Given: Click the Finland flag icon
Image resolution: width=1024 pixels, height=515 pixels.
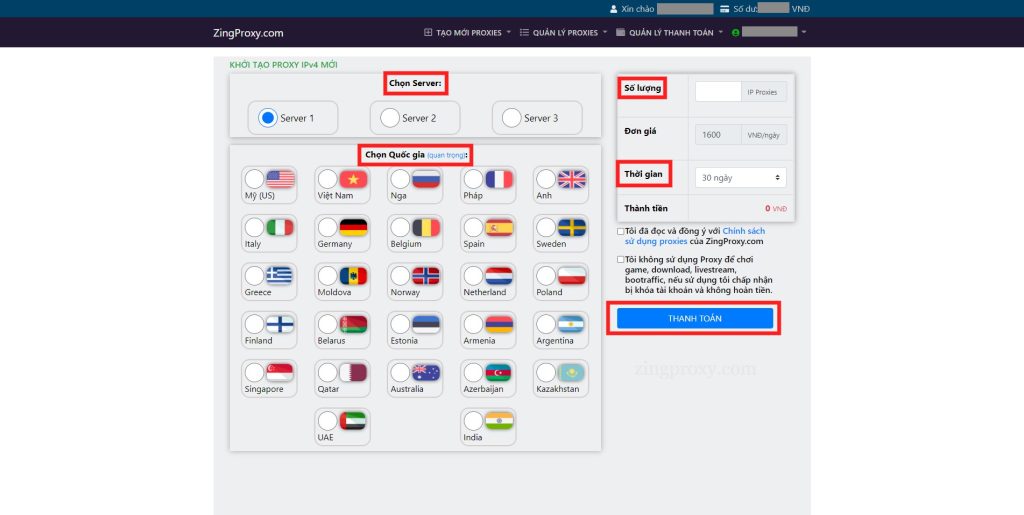Looking at the screenshot, I should [281, 324].
